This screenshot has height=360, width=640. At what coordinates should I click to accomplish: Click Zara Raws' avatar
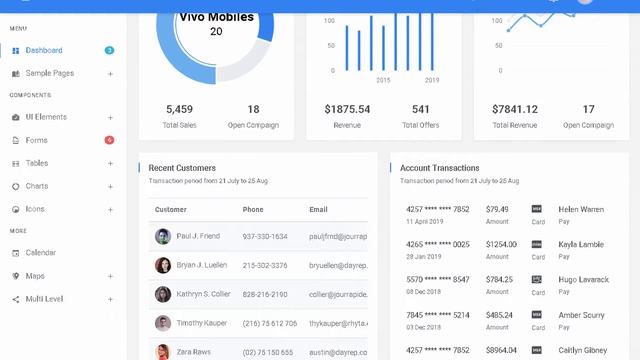(x=163, y=352)
